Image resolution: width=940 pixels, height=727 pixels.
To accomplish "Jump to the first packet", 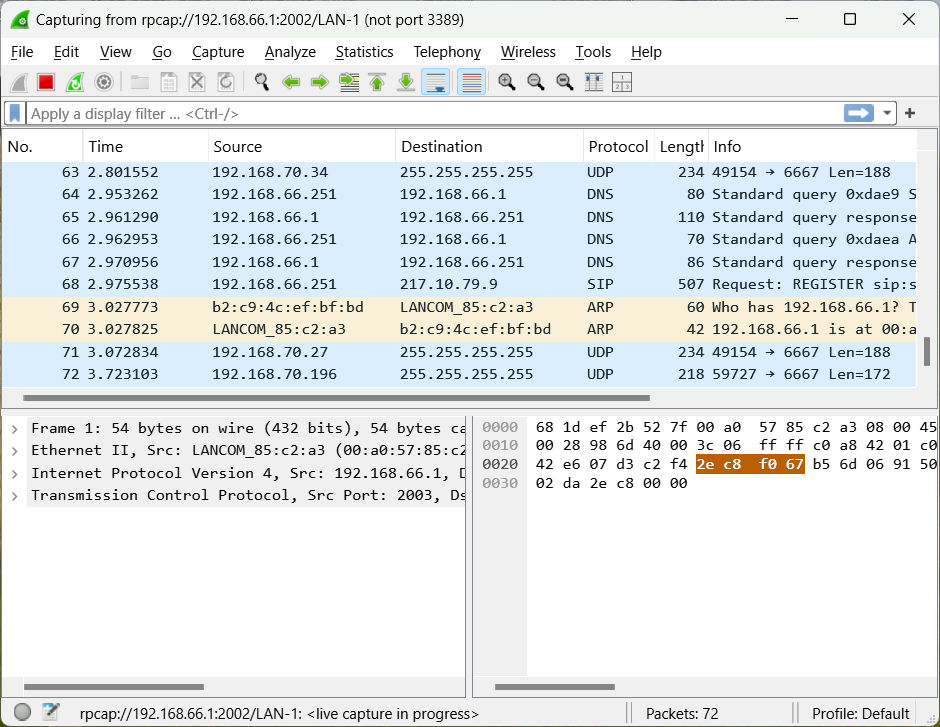I will (377, 82).
